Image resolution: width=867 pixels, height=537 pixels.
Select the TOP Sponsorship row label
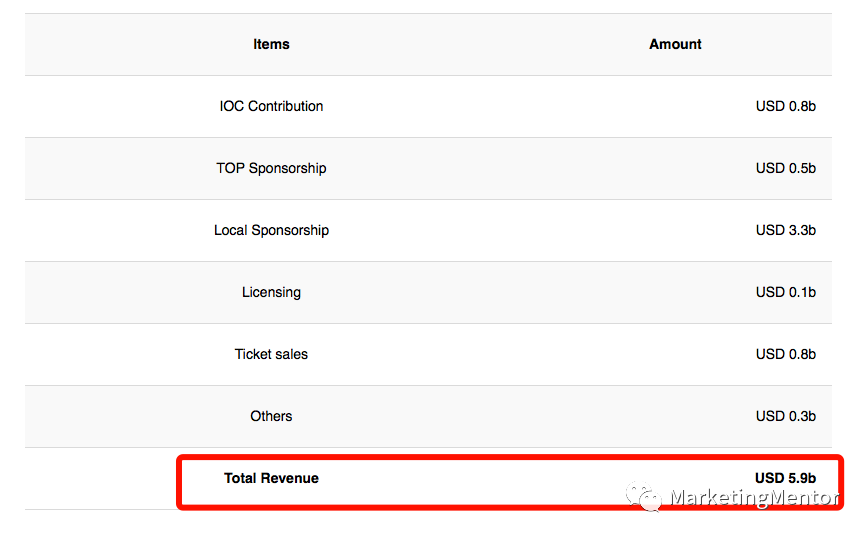tap(271, 168)
